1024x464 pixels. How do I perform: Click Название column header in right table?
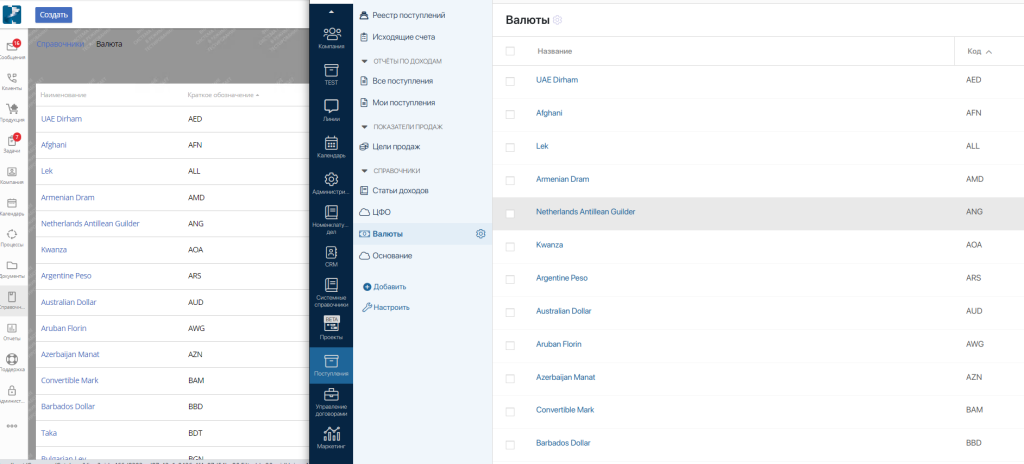(x=554, y=52)
